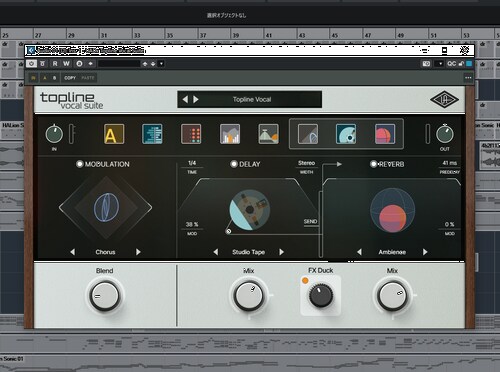
Task: Click the QC quick controls button
Action: [x=451, y=63]
